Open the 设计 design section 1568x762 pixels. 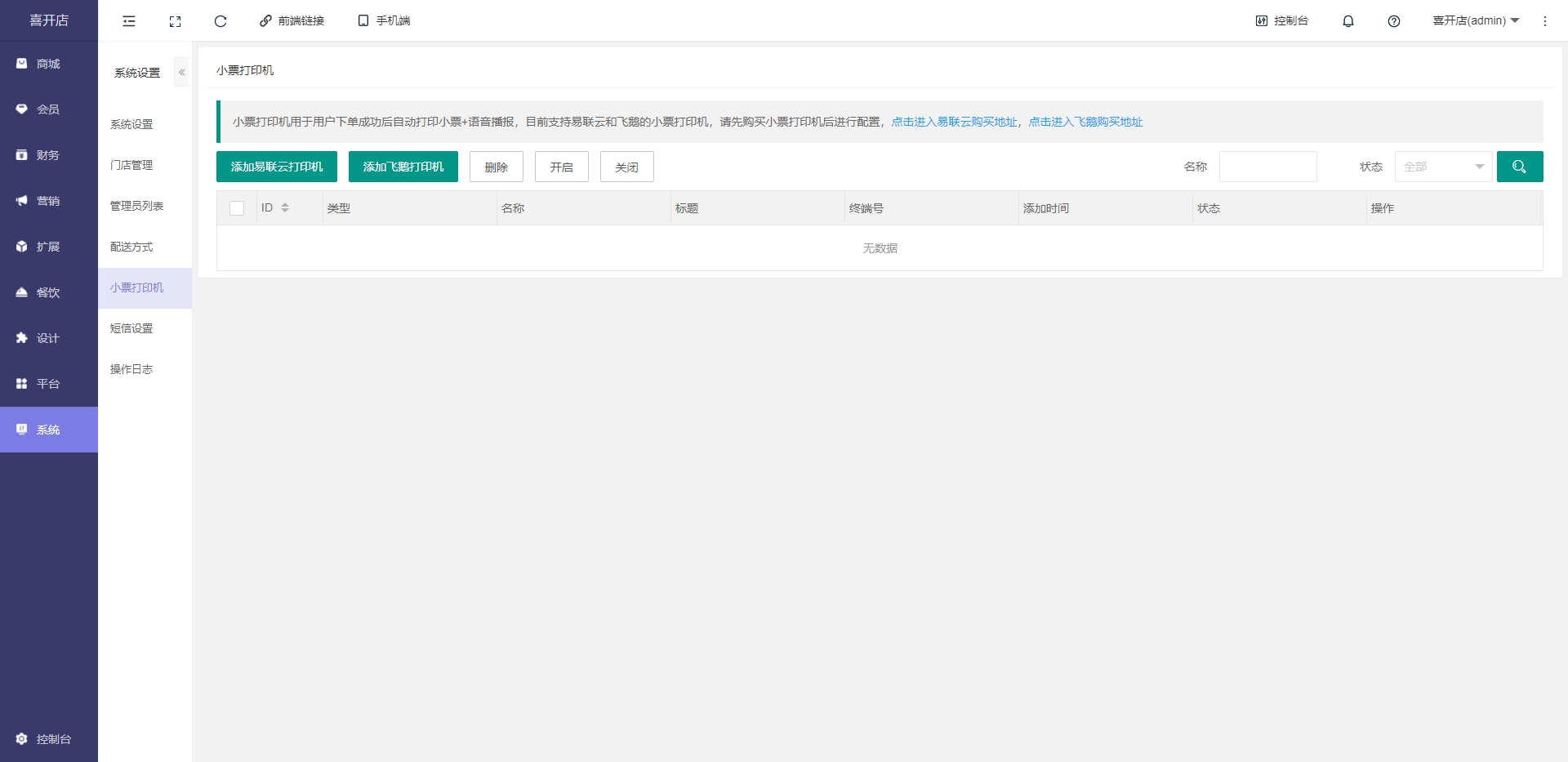tap(49, 338)
